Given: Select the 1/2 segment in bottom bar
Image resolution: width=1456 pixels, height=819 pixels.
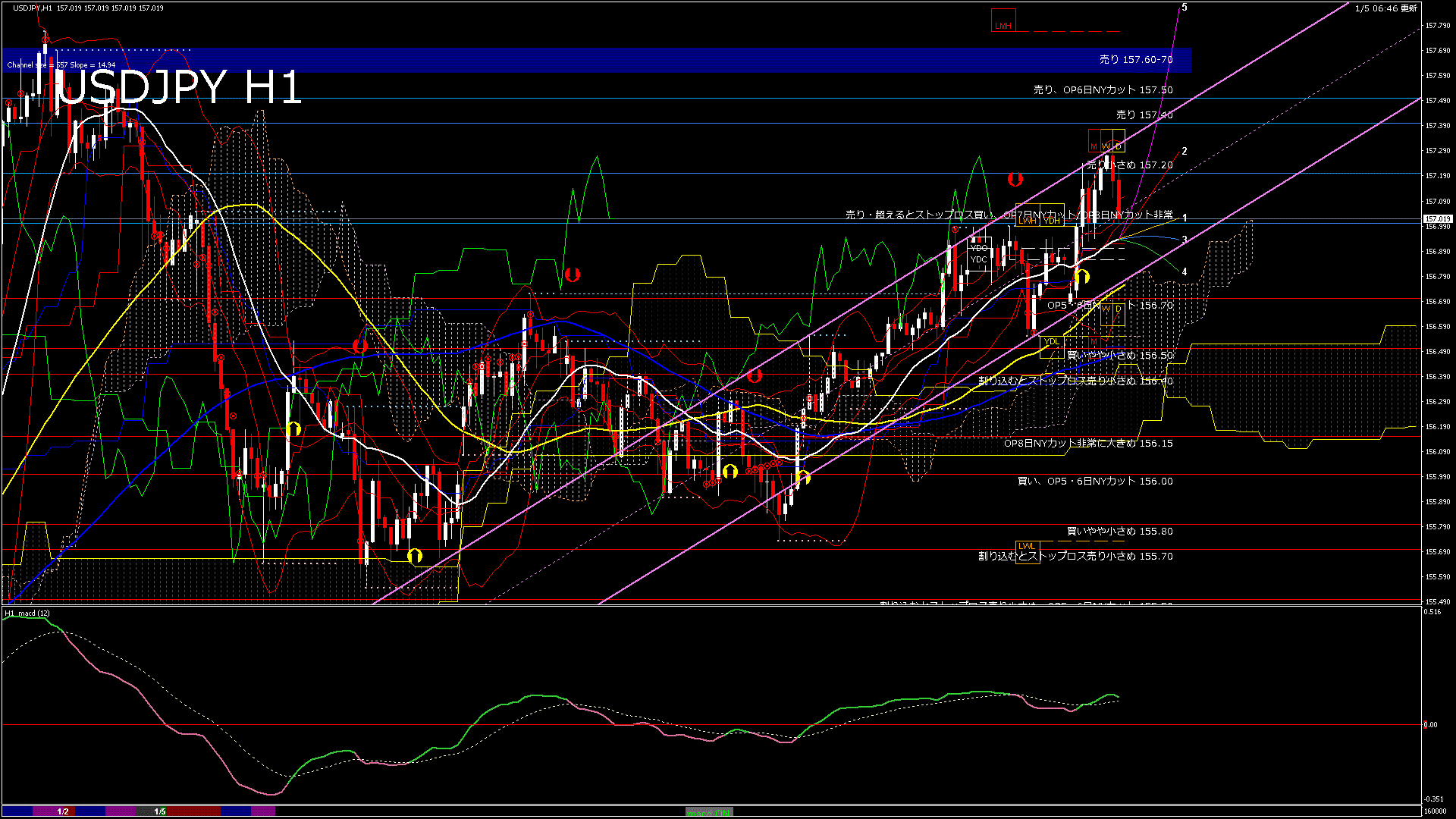Looking at the screenshot, I should click(63, 811).
